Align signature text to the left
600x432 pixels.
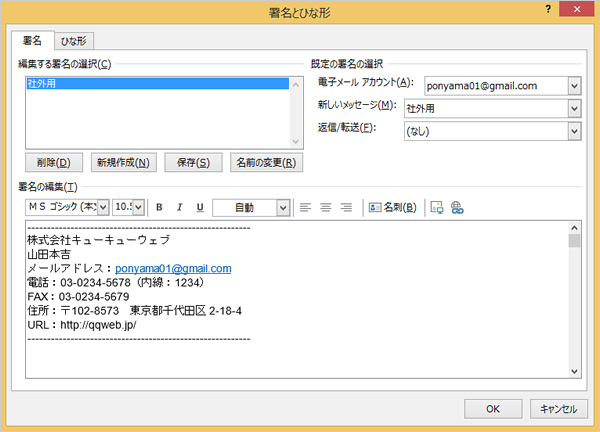pos(305,207)
